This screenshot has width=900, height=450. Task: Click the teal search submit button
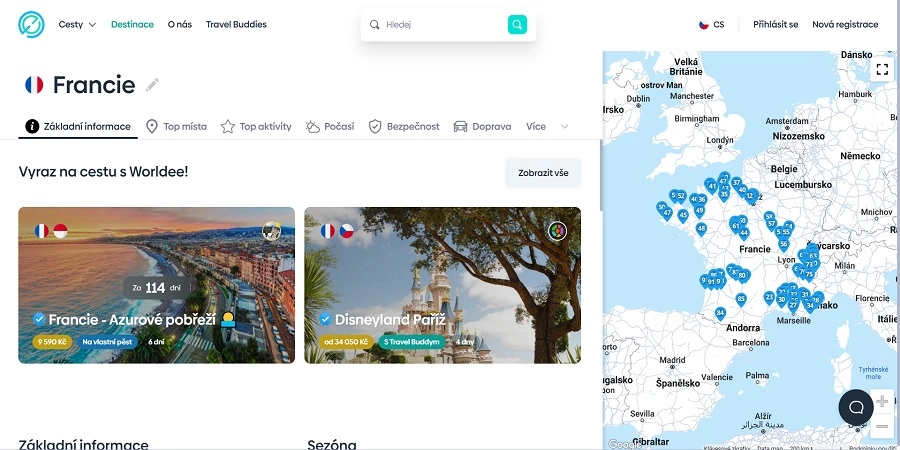coord(517,25)
